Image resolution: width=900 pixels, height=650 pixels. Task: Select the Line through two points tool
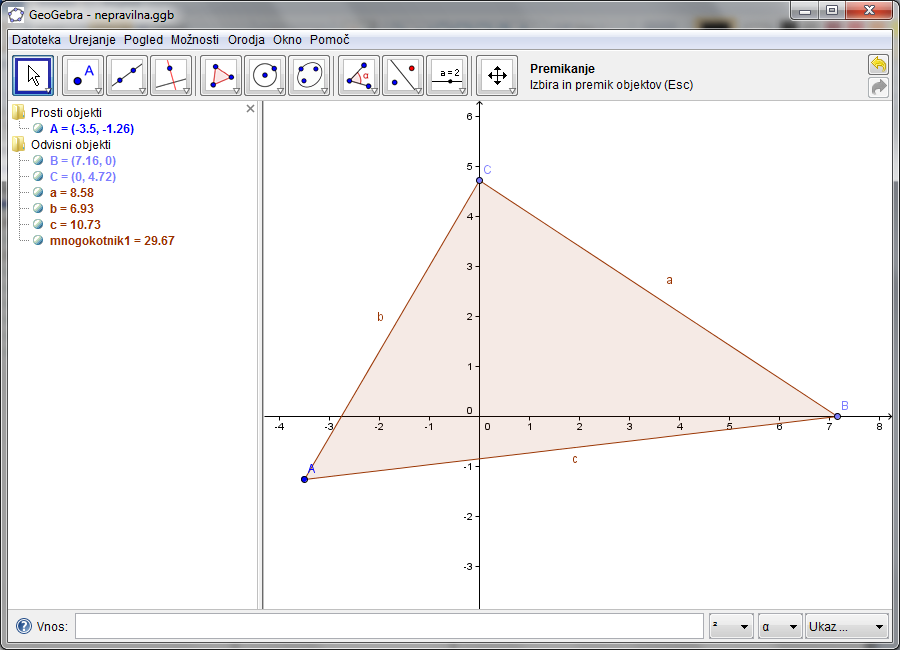(127, 76)
